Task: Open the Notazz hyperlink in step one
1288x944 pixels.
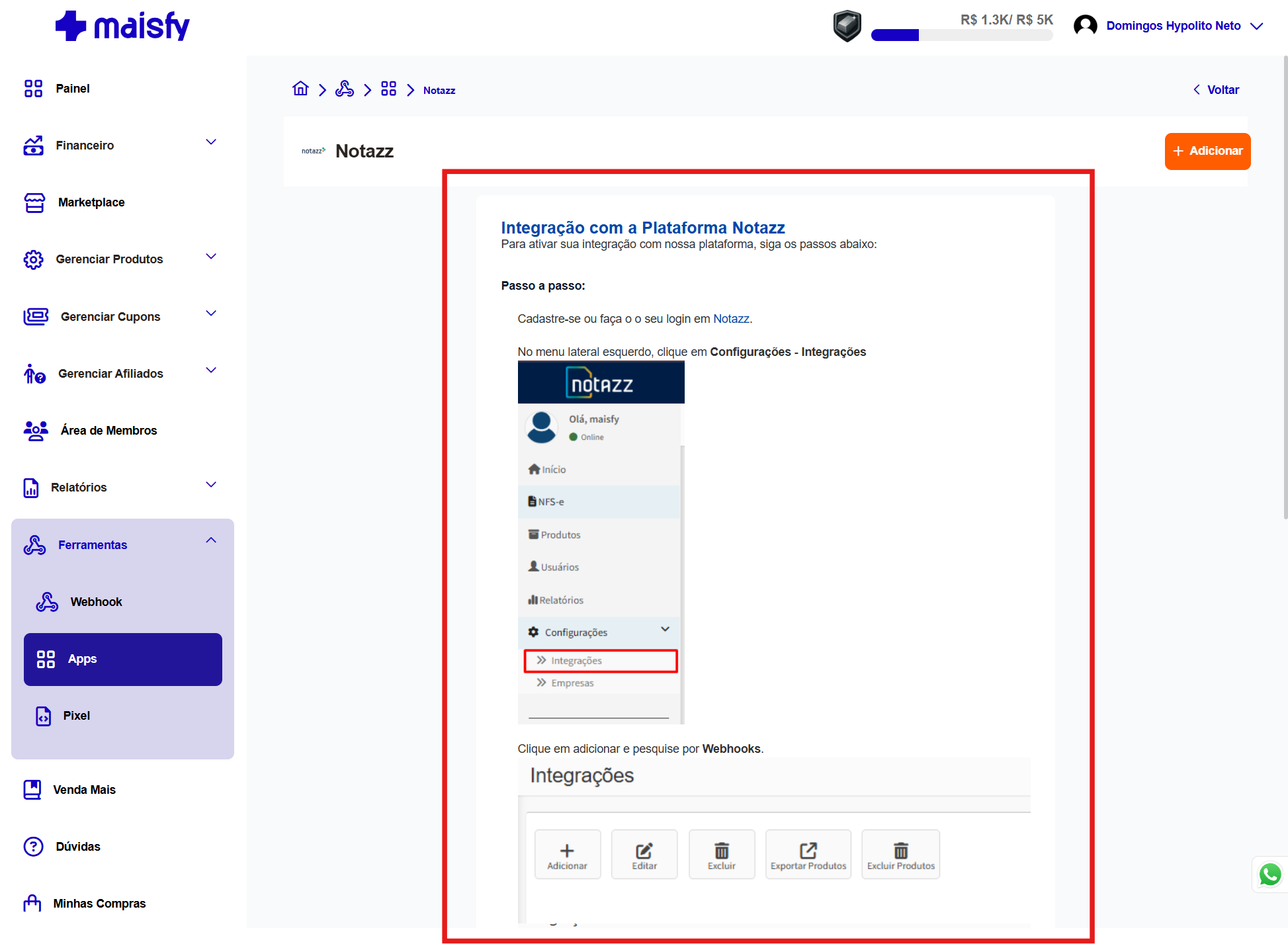Action: point(731,319)
